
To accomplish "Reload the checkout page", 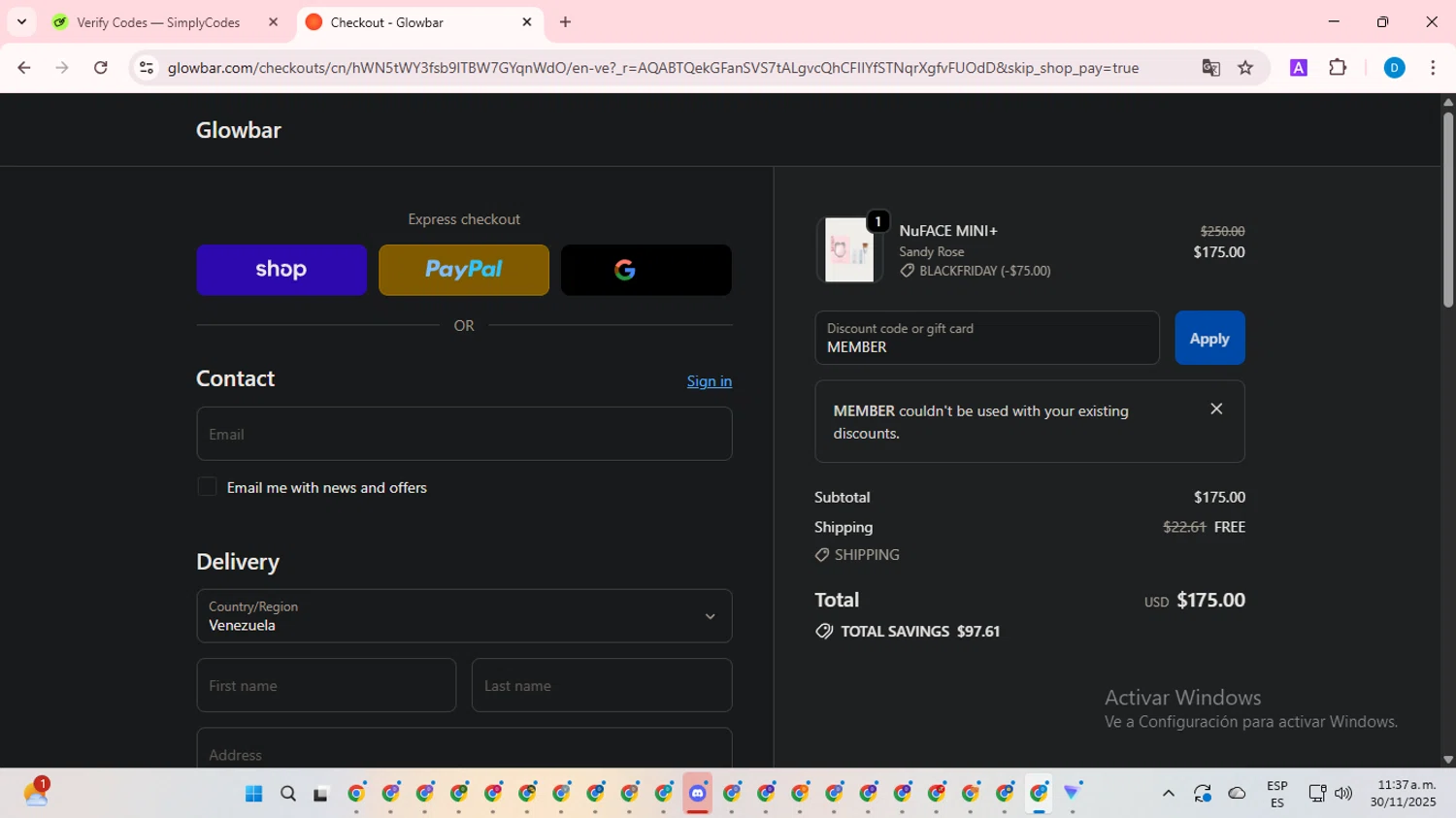I will point(101,68).
